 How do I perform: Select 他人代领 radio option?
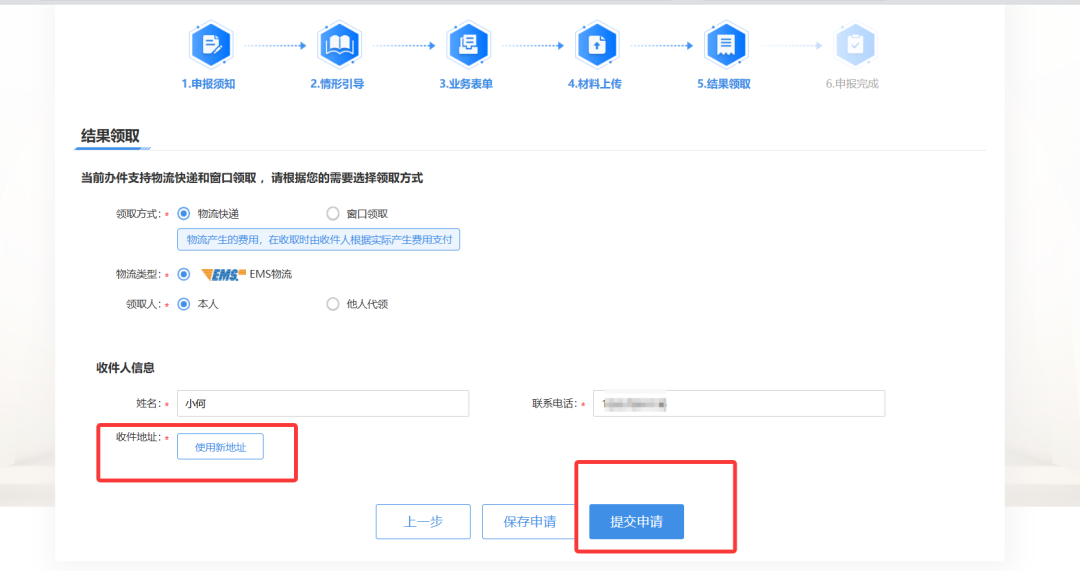point(333,304)
